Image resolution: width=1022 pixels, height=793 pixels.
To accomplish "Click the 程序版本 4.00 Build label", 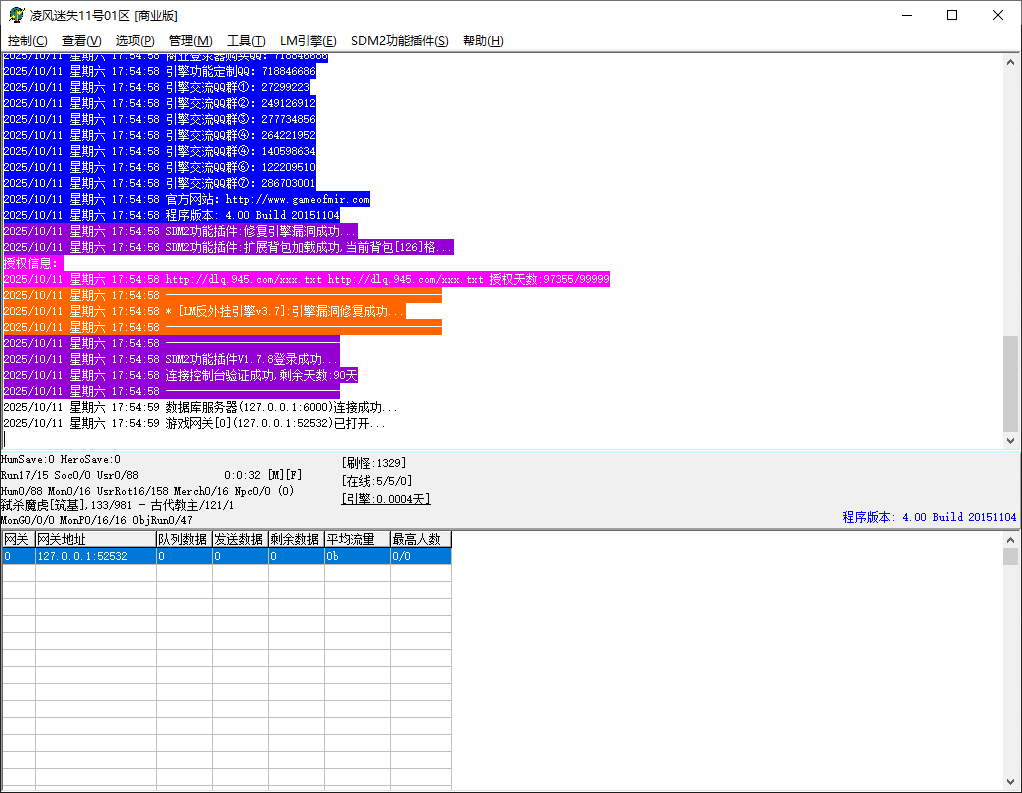I will (x=929, y=517).
